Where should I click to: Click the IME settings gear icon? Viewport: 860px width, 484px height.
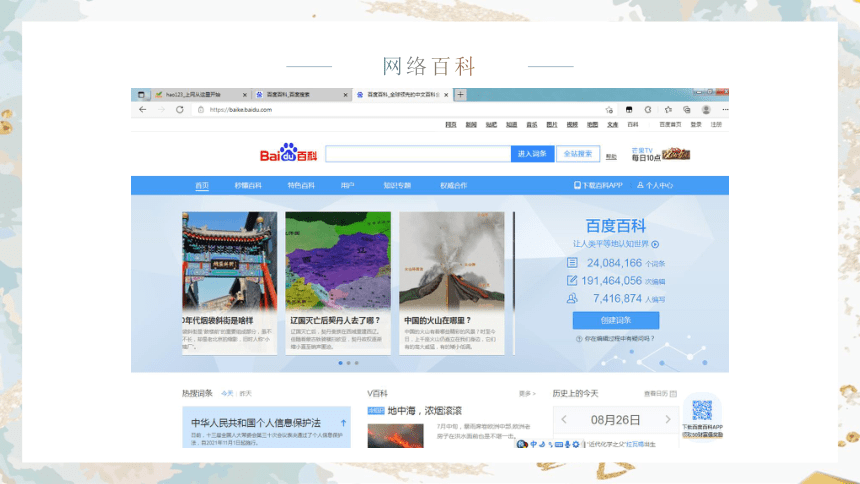pos(575,444)
